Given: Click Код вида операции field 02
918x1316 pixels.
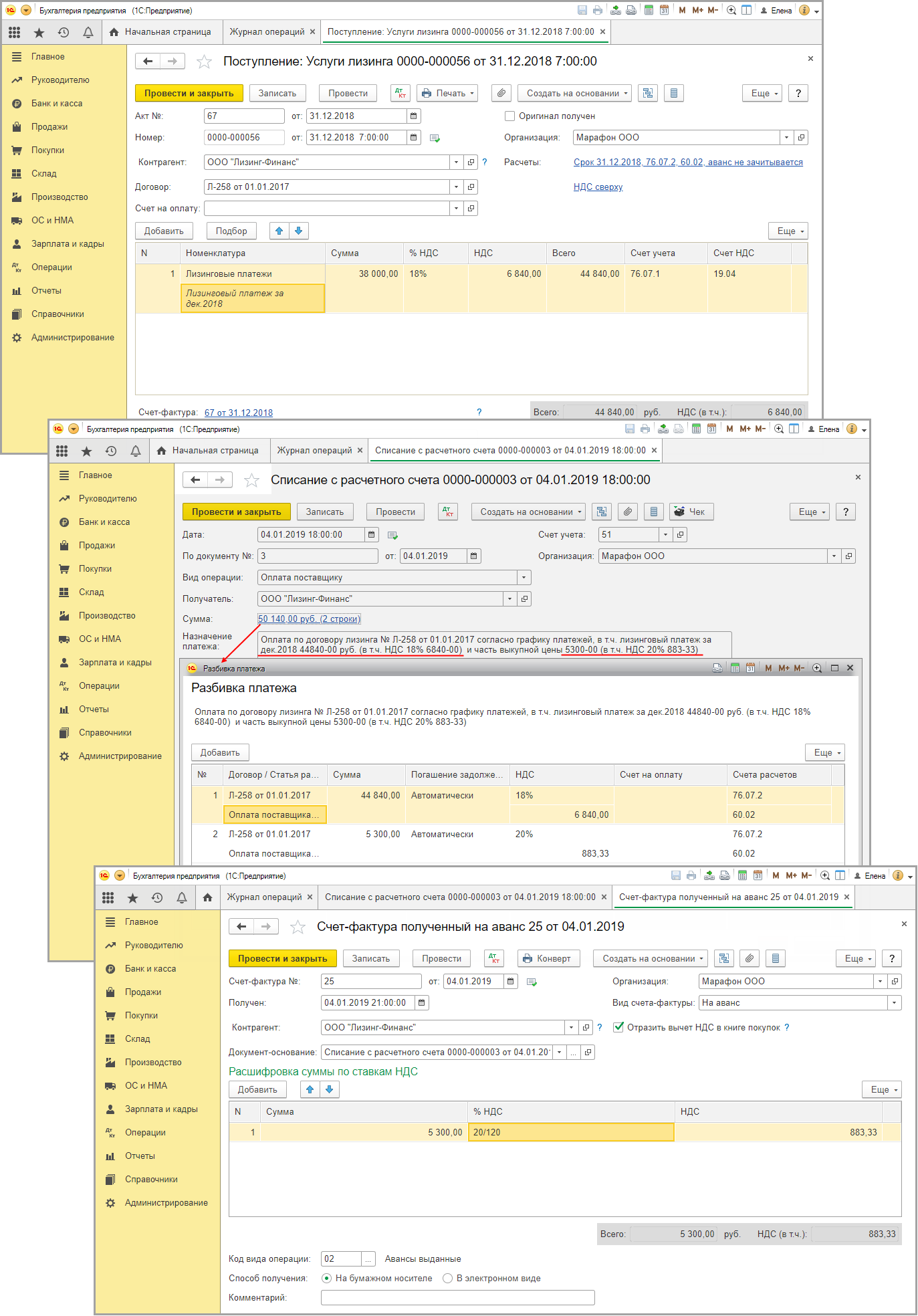Looking at the screenshot, I should (341, 1258).
